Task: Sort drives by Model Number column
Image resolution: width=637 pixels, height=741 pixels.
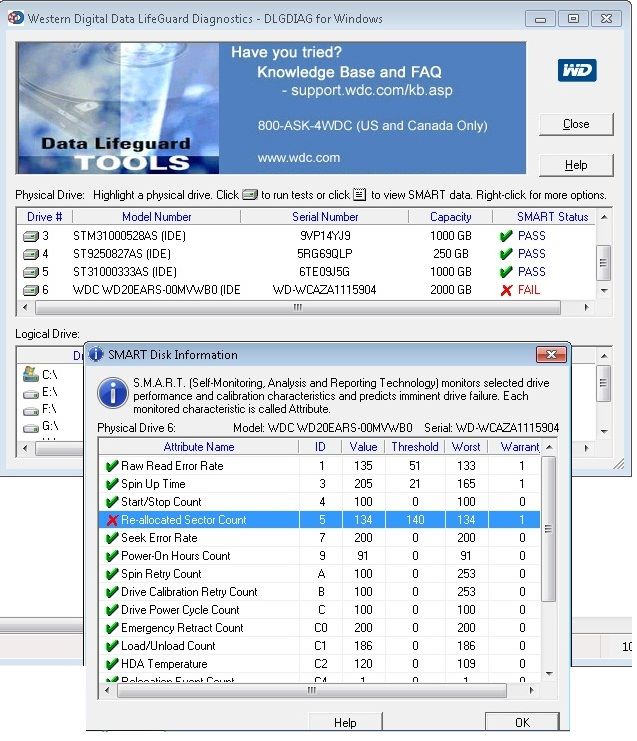Action: pos(156,217)
